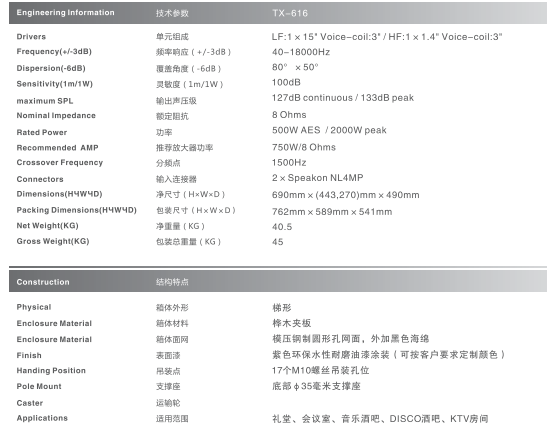The width and height of the screenshot is (547, 430).
Task: Select the '1500Hz' crossover value
Action: pyautogui.click(x=289, y=163)
